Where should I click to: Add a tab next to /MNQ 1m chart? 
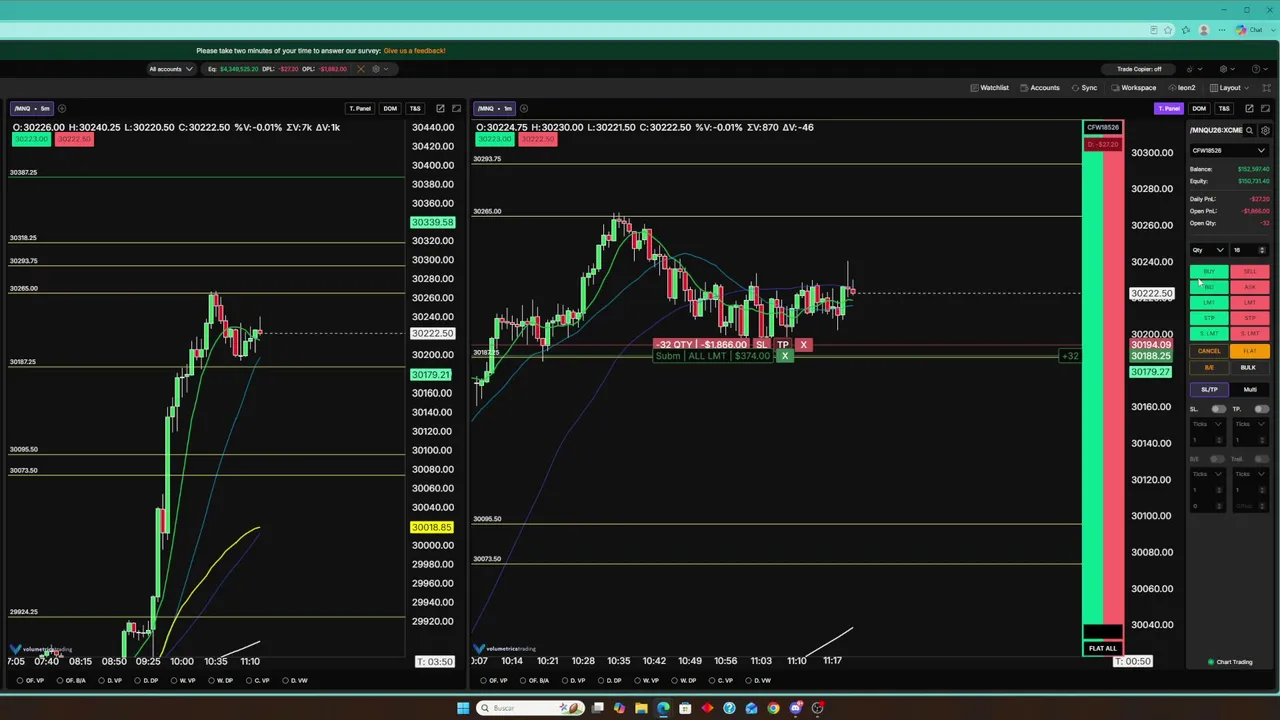click(x=524, y=108)
